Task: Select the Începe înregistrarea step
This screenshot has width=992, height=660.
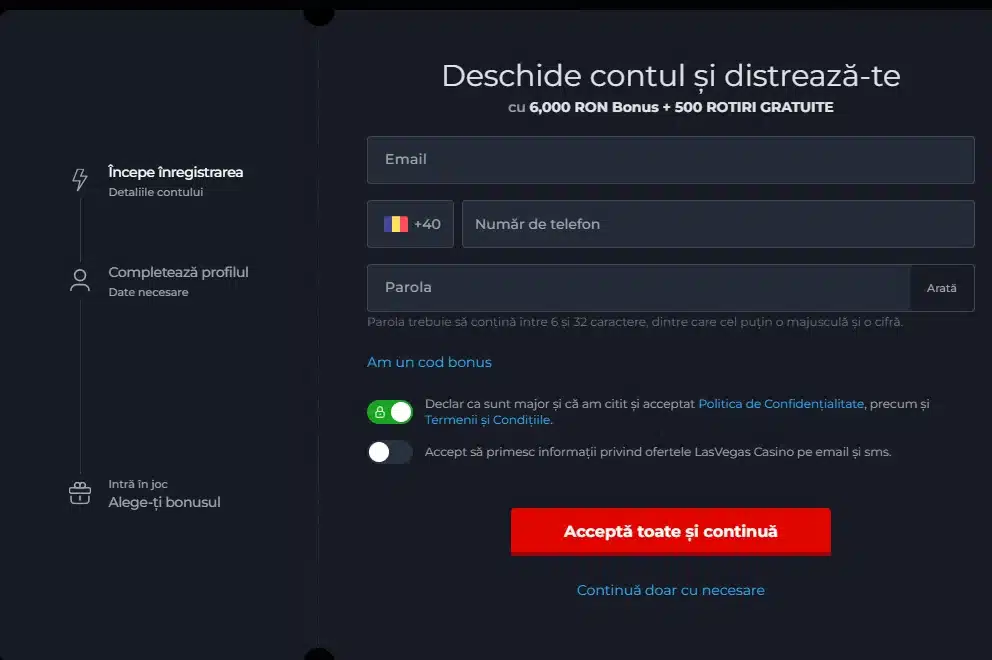Action: (x=175, y=172)
